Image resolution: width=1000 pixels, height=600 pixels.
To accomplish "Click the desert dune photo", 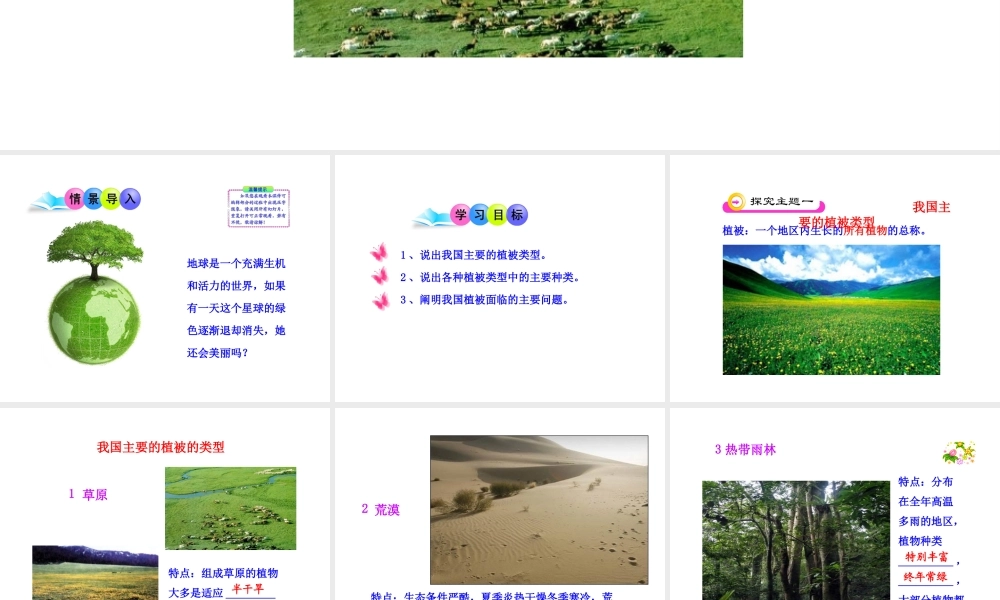I will [x=539, y=509].
